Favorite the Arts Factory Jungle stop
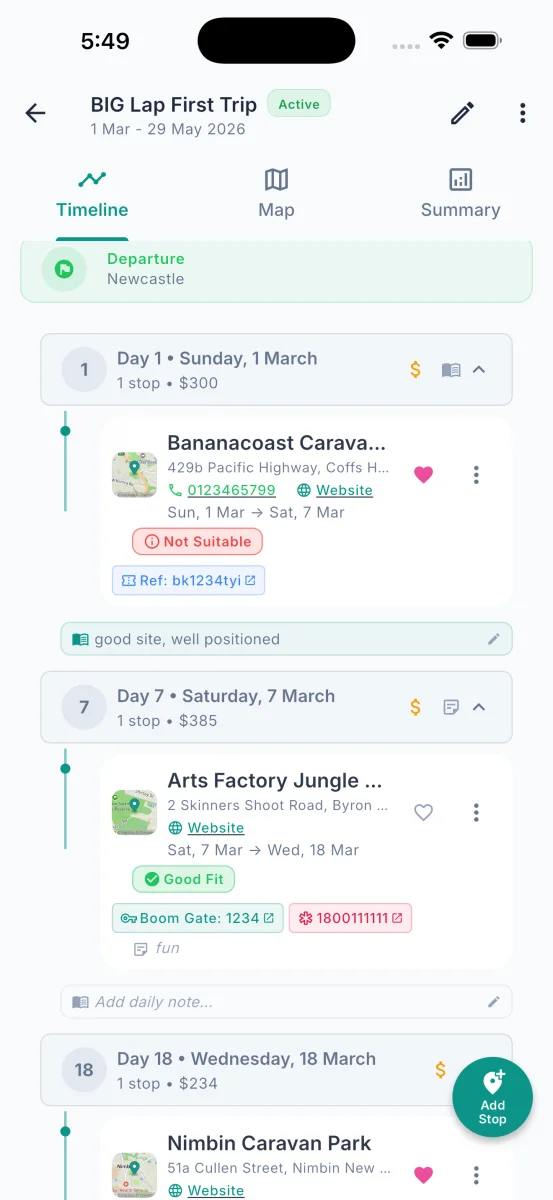 click(424, 813)
